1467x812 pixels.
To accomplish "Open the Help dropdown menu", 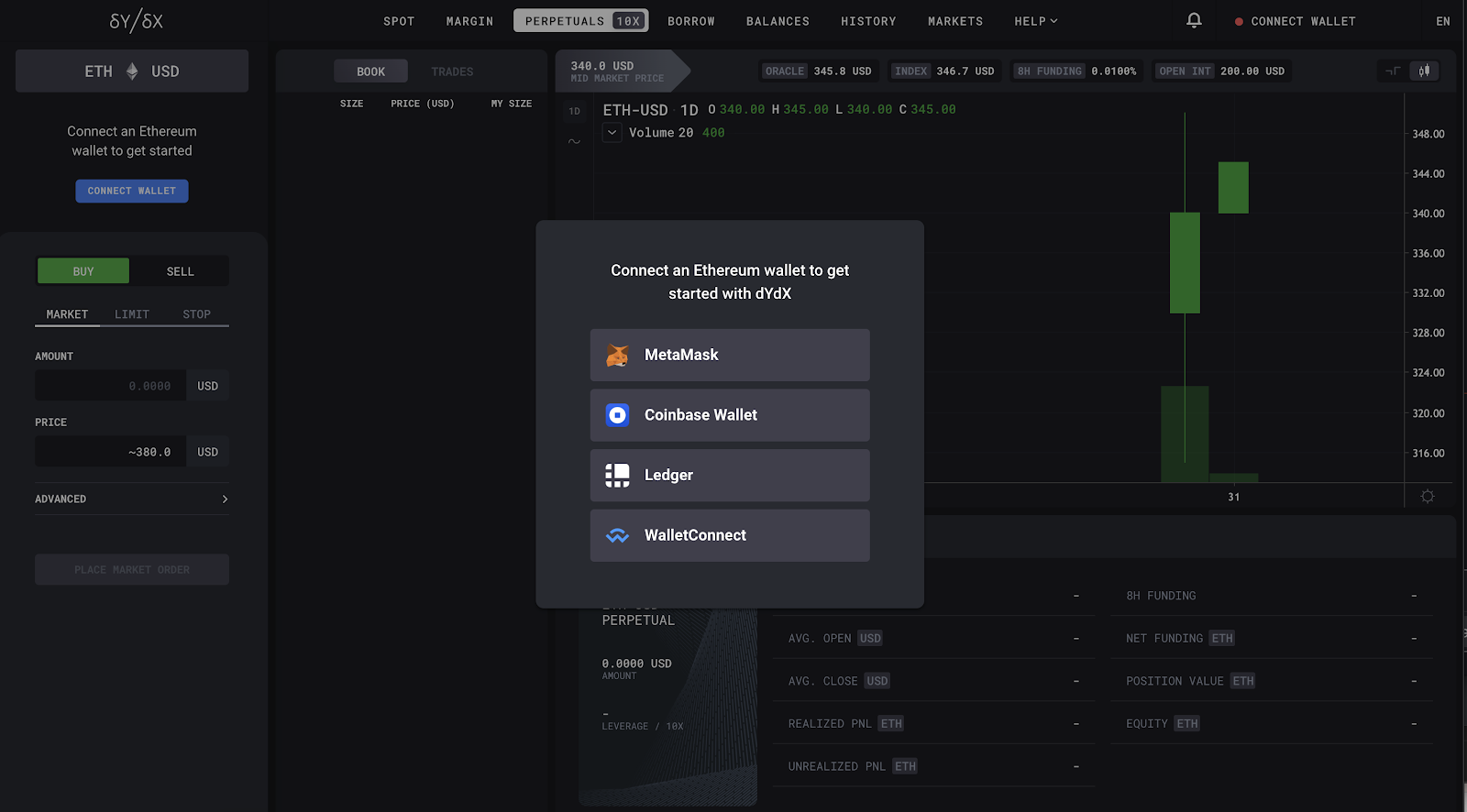I will pos(1035,21).
